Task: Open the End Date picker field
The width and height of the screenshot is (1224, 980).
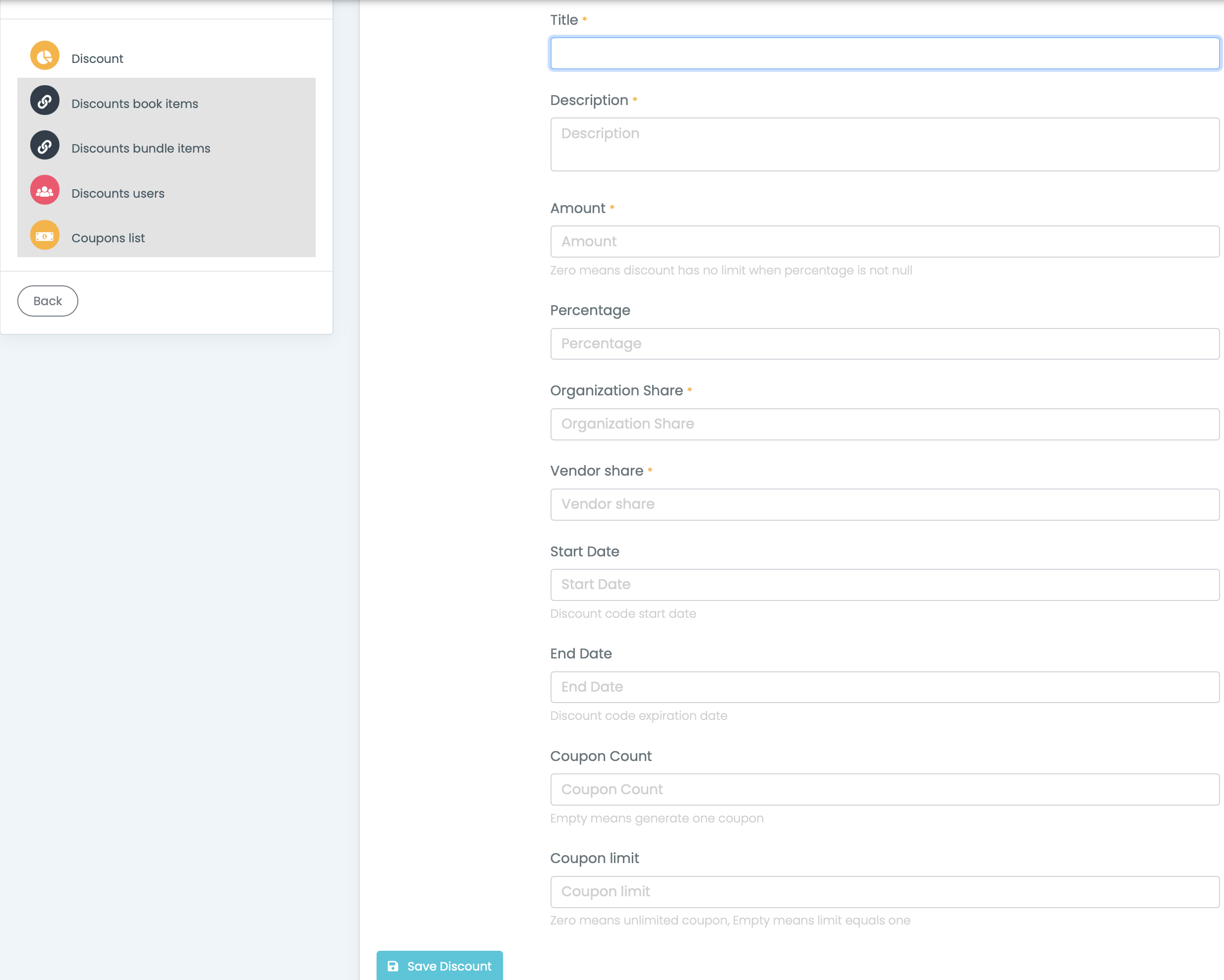Action: click(884, 687)
